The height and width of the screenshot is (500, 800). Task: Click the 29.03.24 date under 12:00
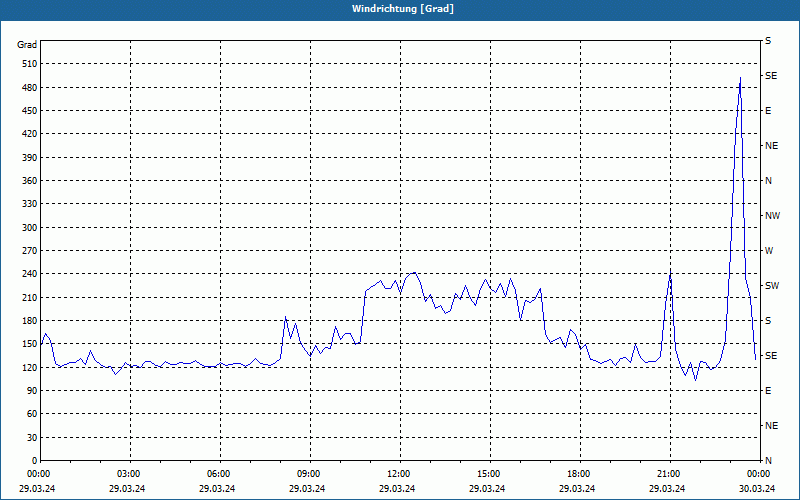coord(397,488)
